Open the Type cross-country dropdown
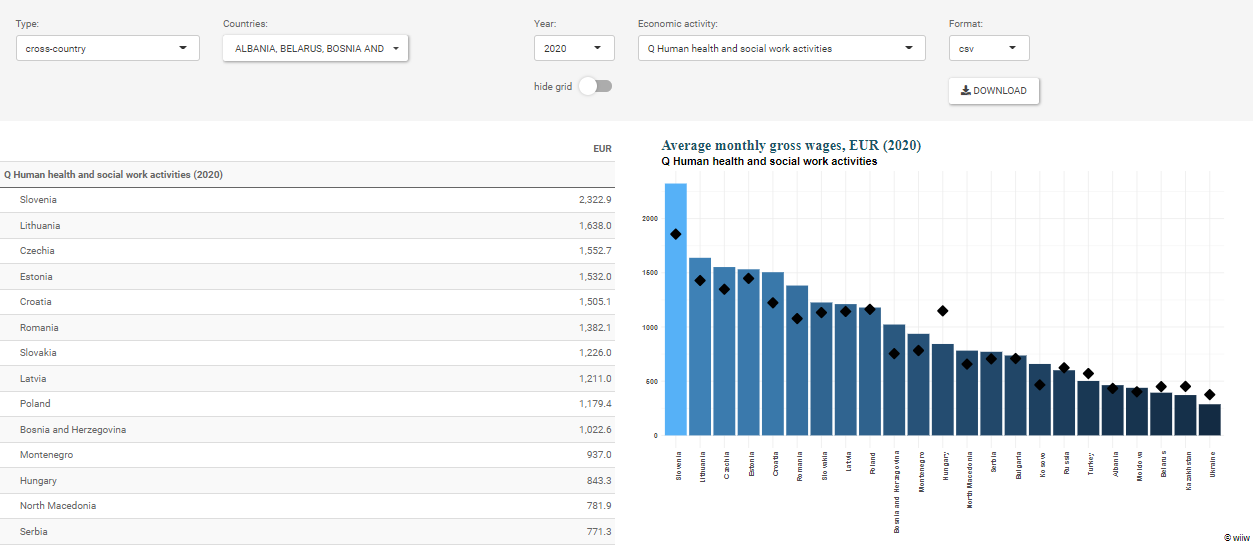Screen dimensions: 1256x550 pos(107,48)
